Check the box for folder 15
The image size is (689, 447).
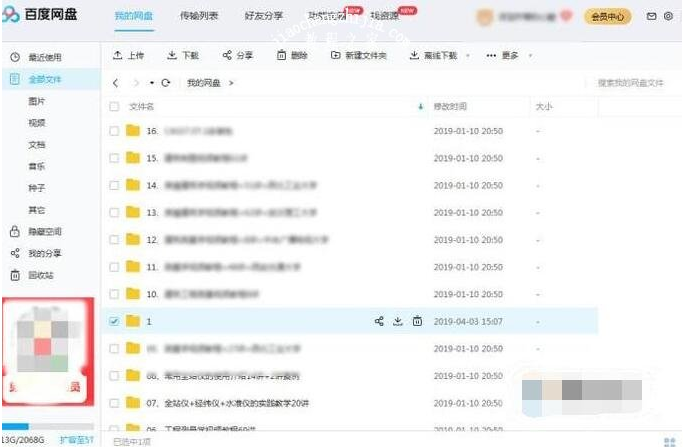(x=114, y=158)
